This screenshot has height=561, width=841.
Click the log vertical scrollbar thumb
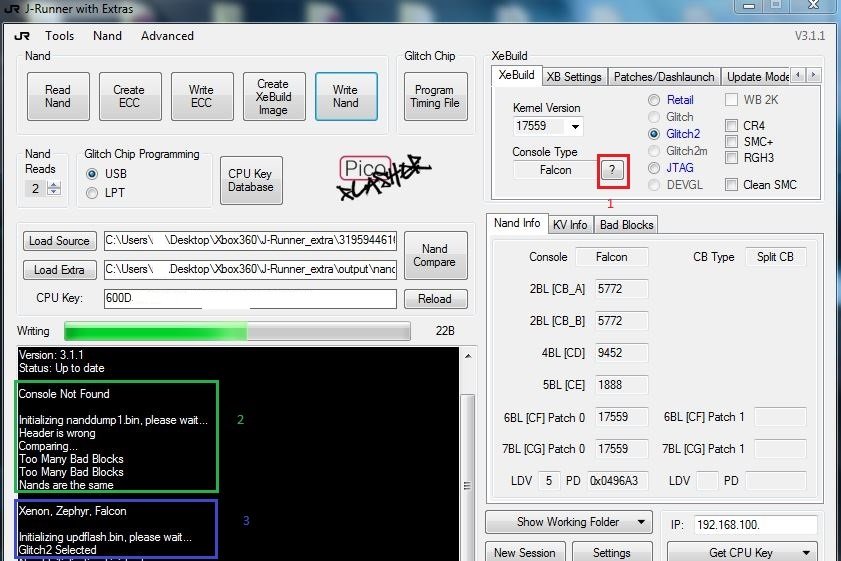(467, 486)
